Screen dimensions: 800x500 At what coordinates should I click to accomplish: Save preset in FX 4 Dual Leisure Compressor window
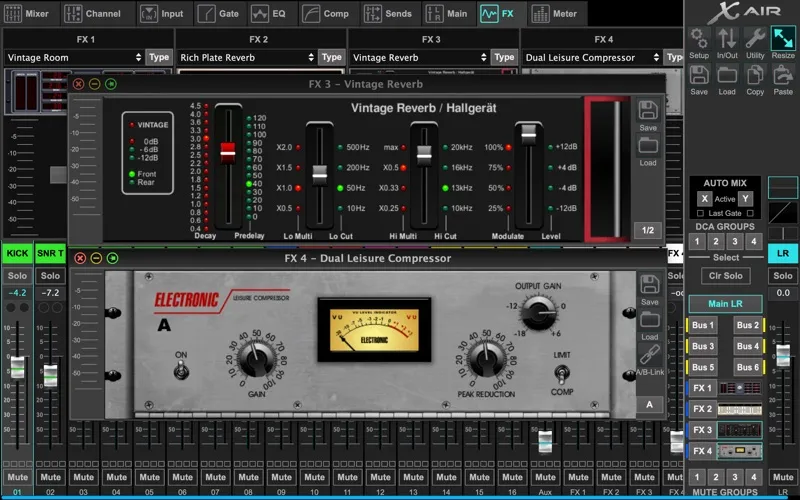click(649, 290)
